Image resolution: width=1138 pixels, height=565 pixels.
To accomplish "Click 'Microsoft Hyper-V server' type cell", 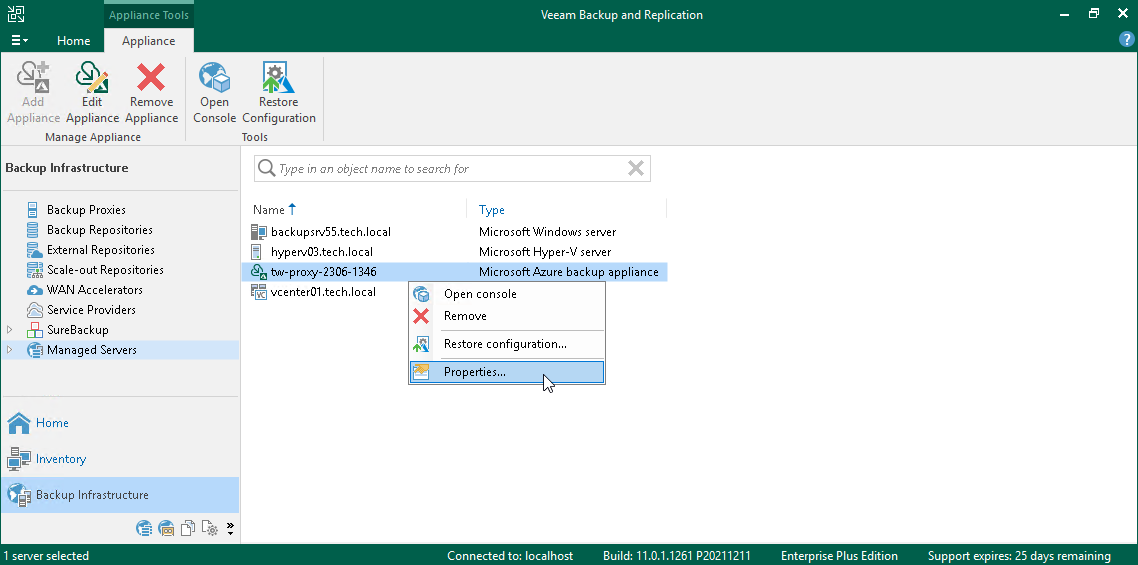I will (545, 252).
